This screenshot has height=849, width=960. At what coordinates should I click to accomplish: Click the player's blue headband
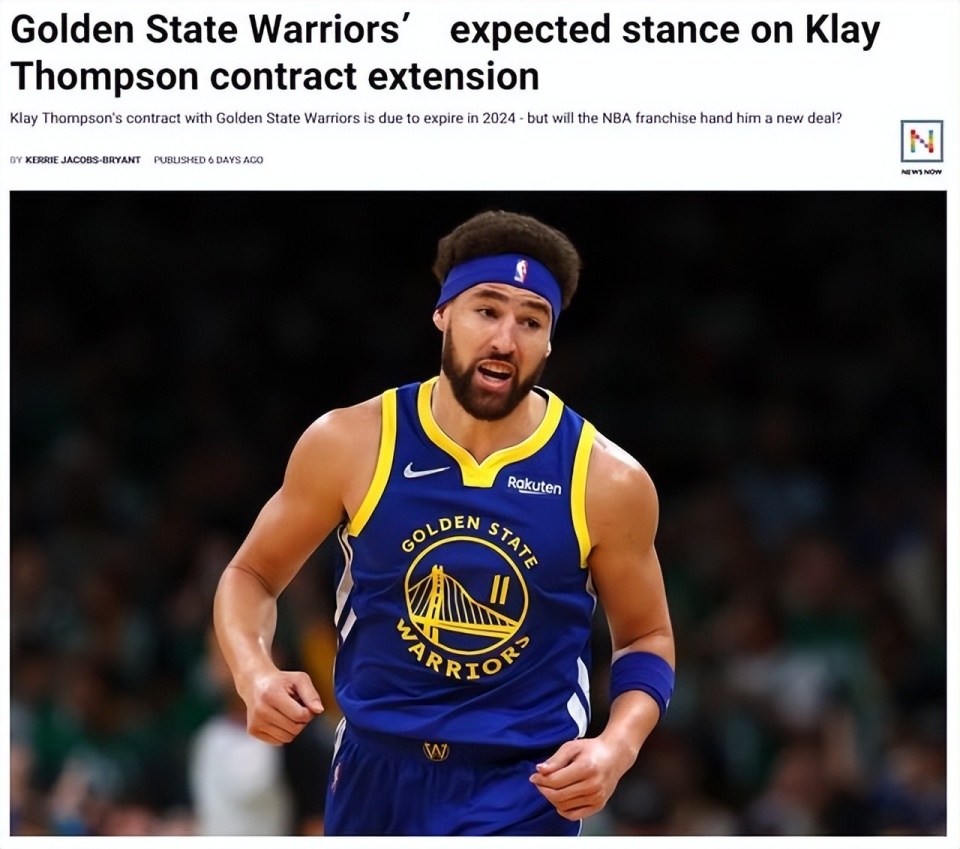pyautogui.click(x=499, y=282)
